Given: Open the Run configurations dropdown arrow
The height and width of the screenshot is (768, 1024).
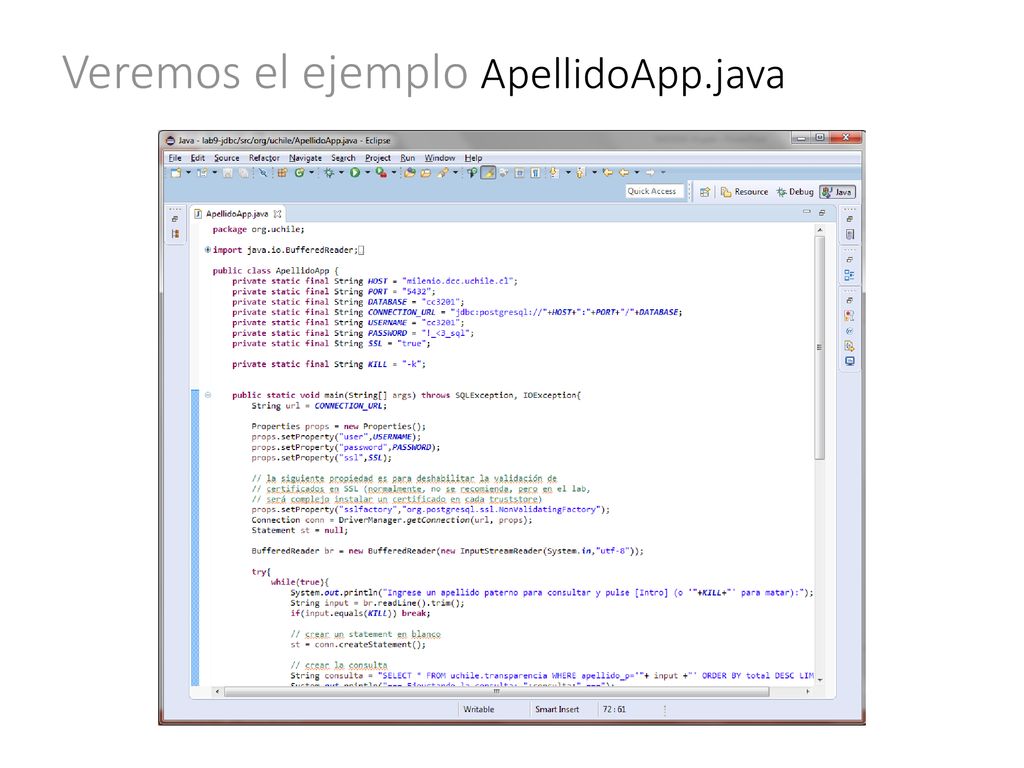Looking at the screenshot, I should pyautogui.click(x=367, y=172).
